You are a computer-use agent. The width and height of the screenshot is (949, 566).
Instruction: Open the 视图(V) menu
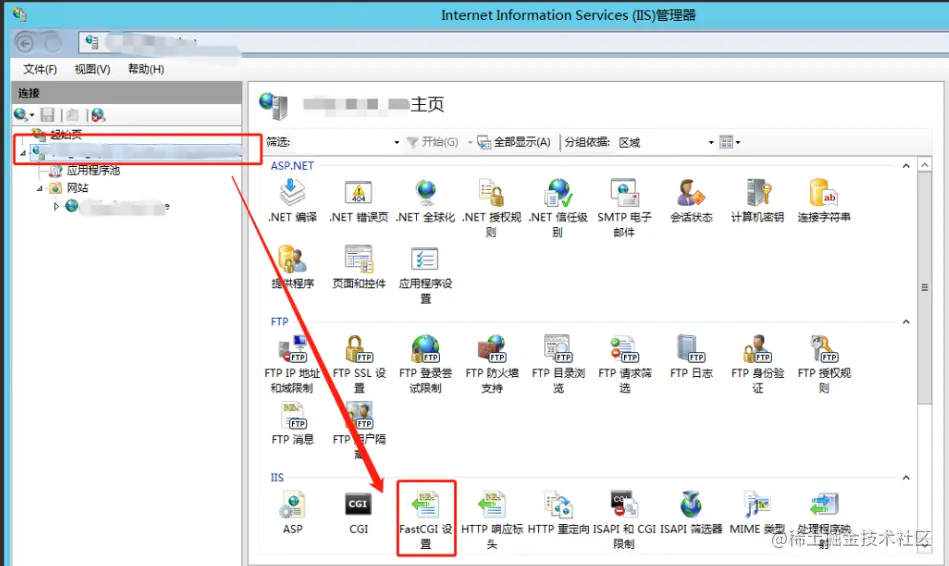pyautogui.click(x=92, y=69)
